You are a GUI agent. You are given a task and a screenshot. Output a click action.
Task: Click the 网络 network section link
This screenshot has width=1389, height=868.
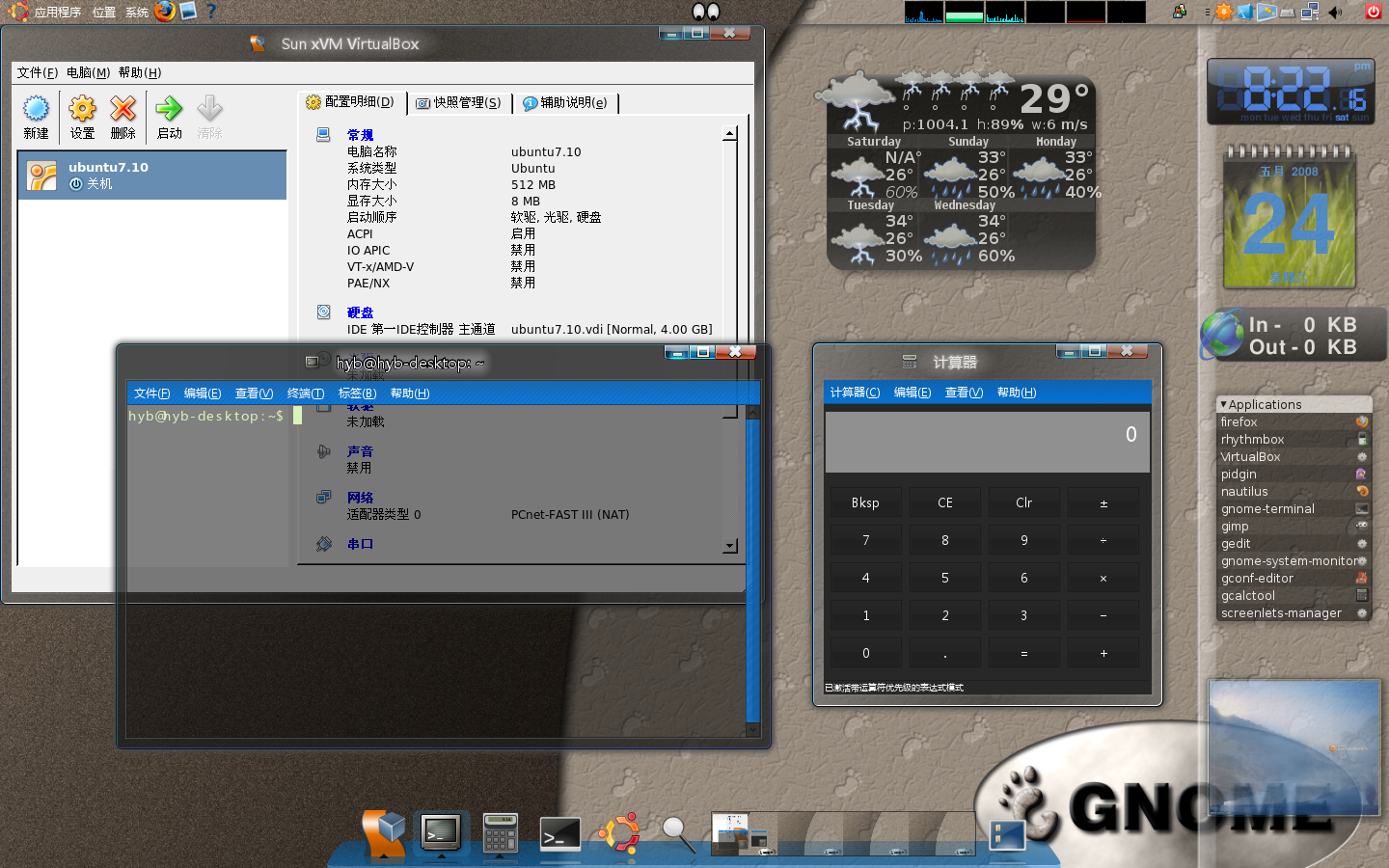tap(360, 498)
